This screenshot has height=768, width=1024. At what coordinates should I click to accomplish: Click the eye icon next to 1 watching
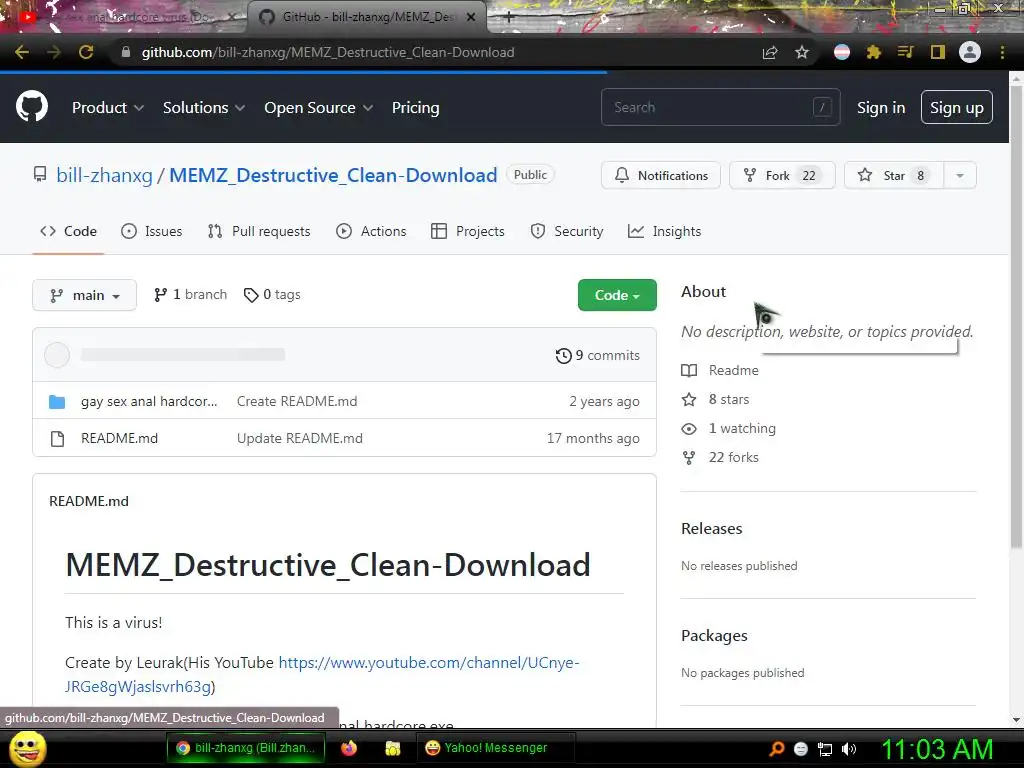[x=689, y=429]
